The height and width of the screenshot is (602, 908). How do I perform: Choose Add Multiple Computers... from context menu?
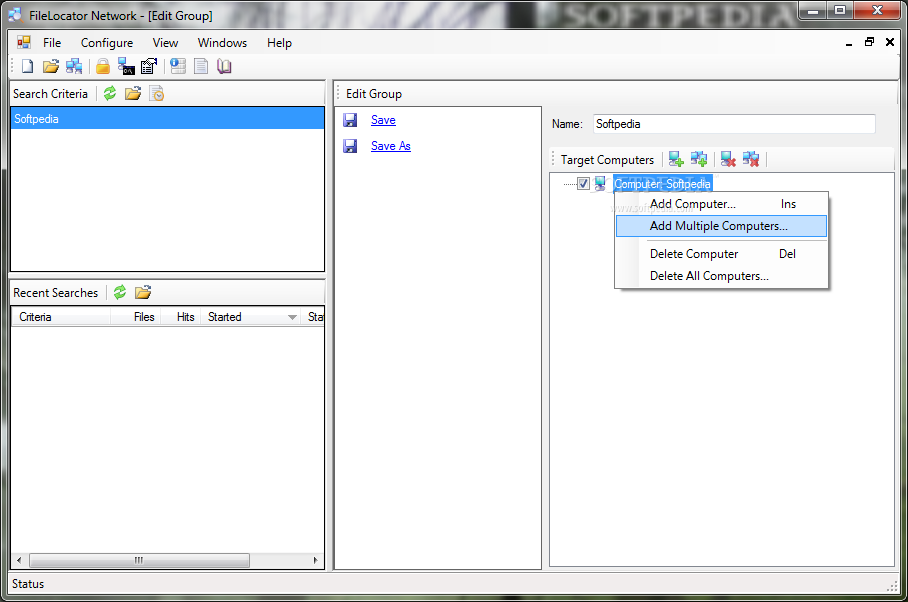click(721, 226)
